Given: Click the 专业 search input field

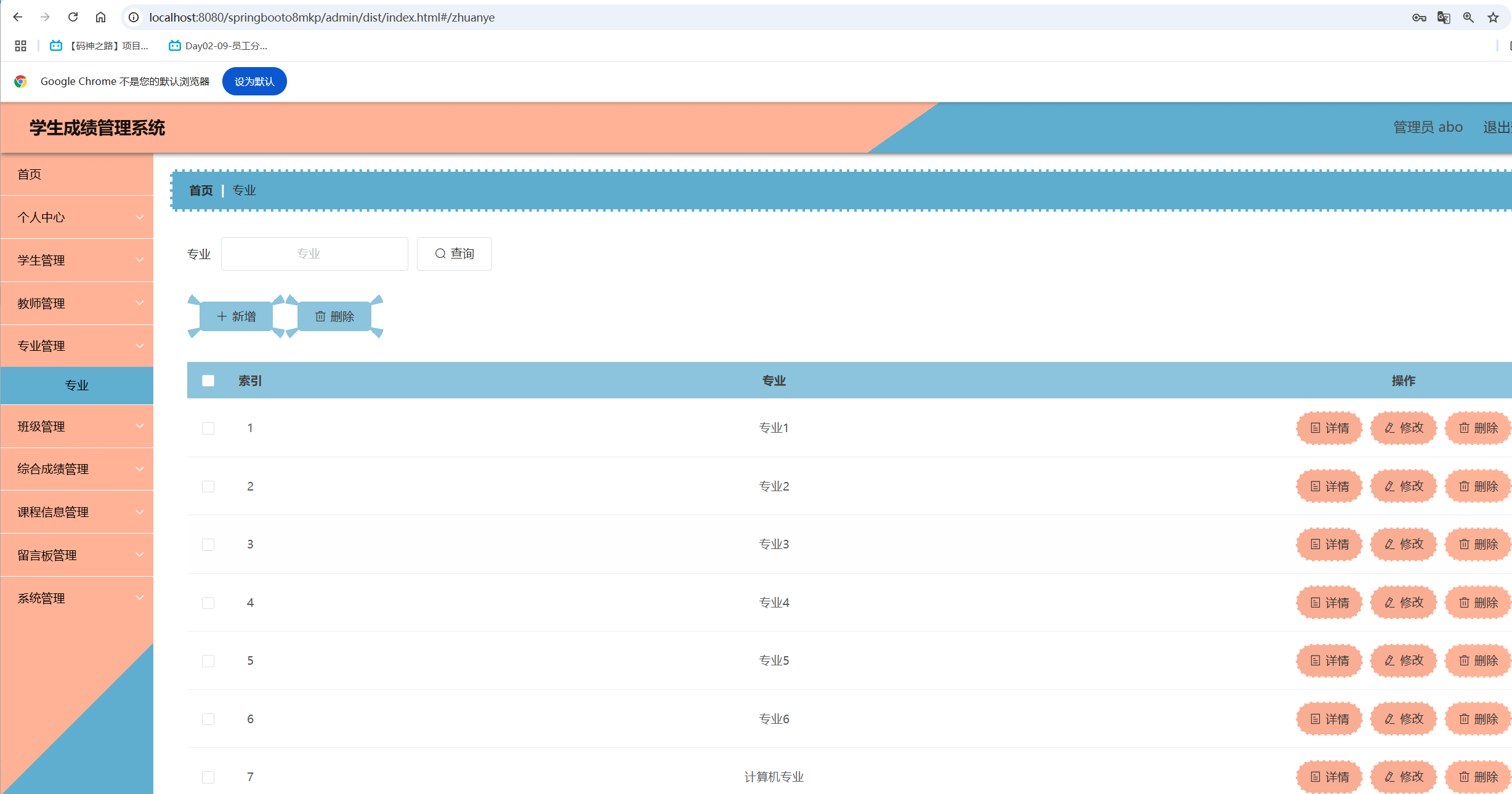Looking at the screenshot, I should point(314,254).
